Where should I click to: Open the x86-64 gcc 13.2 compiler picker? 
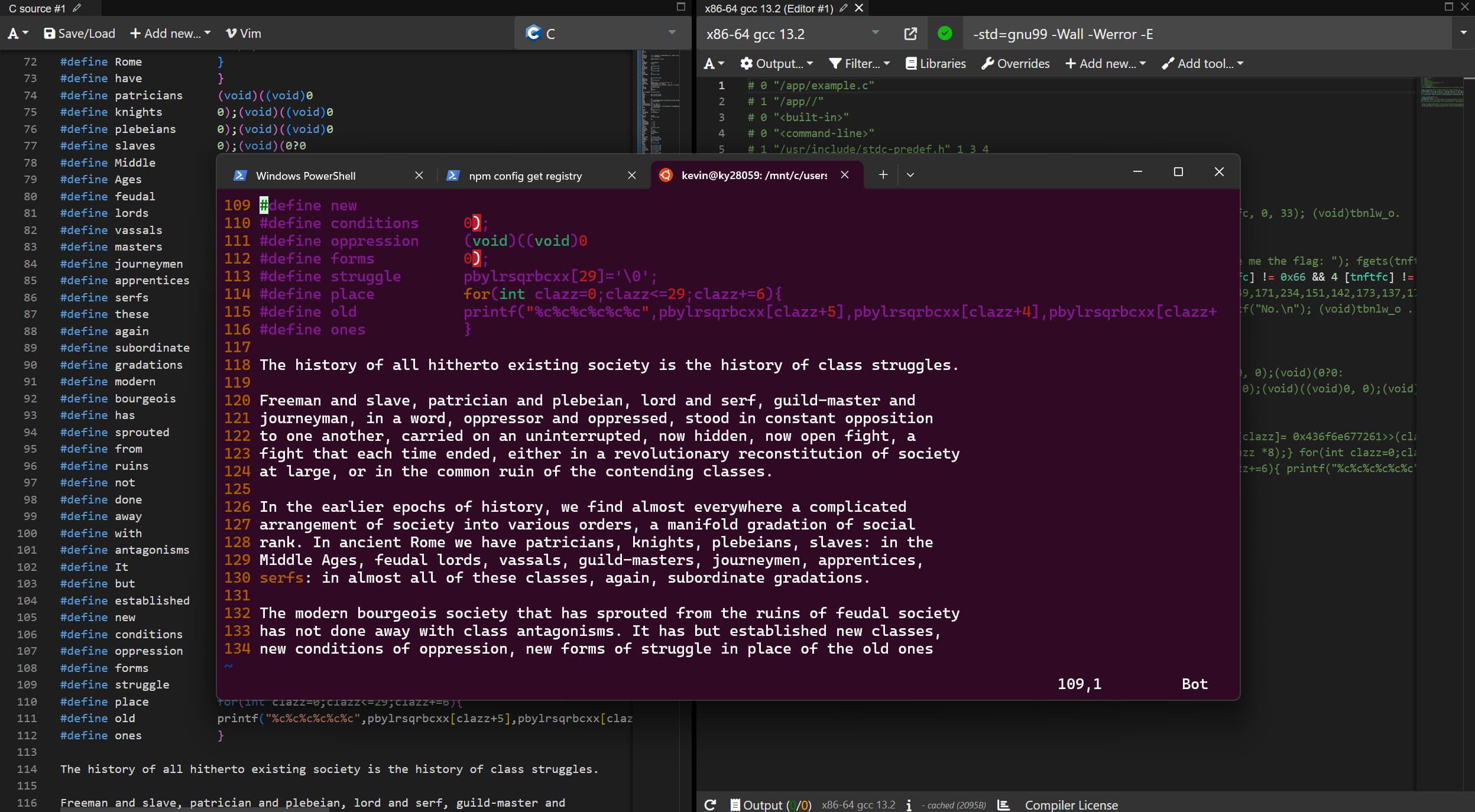point(792,34)
